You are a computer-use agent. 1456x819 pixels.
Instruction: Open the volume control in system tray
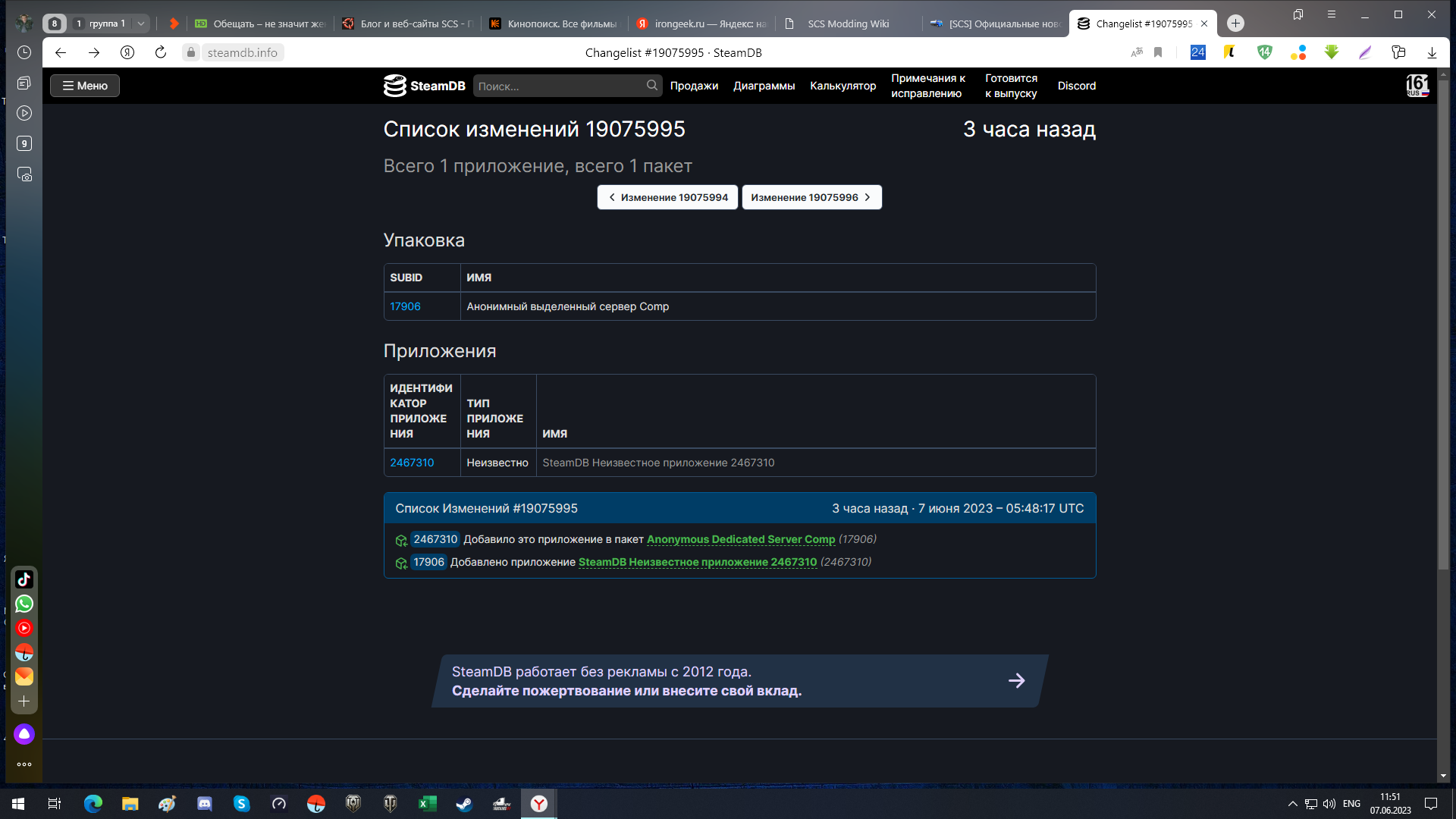[1329, 804]
